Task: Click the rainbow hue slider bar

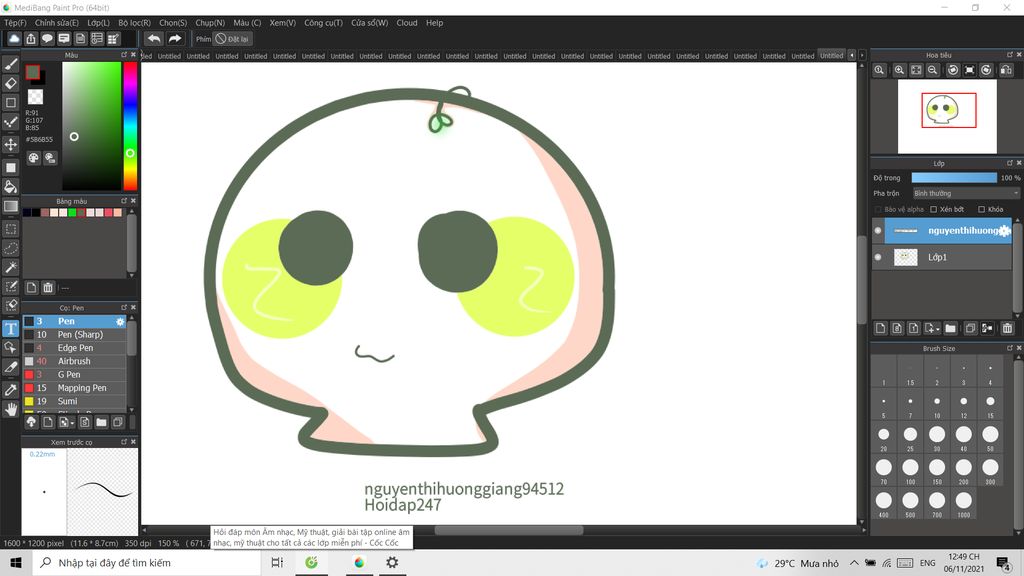Action: [x=130, y=125]
